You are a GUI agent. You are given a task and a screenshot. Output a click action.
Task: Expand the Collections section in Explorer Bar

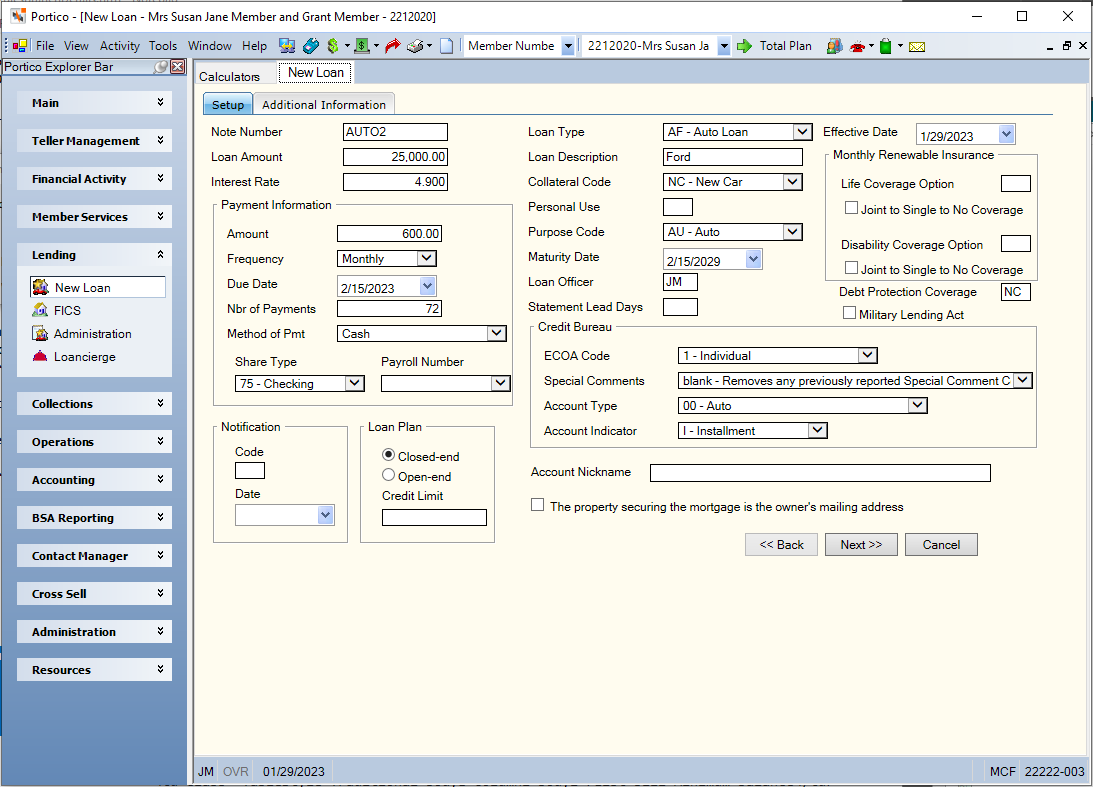point(94,404)
